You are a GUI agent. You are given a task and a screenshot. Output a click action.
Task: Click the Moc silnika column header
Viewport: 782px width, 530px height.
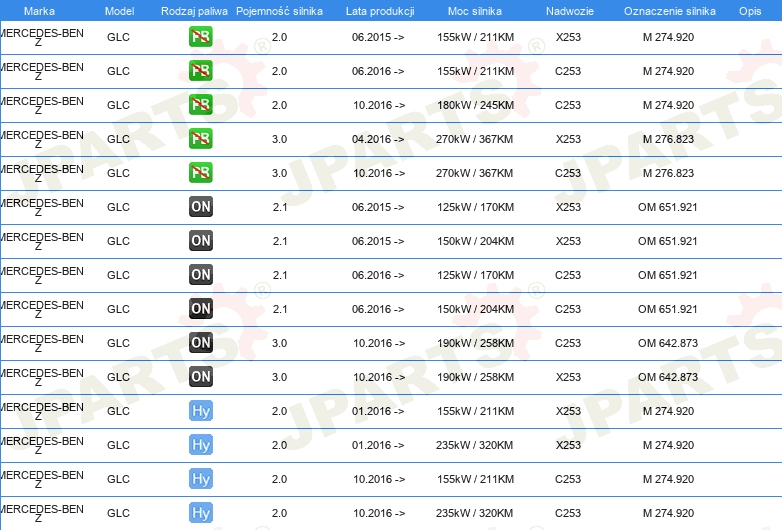tap(475, 11)
